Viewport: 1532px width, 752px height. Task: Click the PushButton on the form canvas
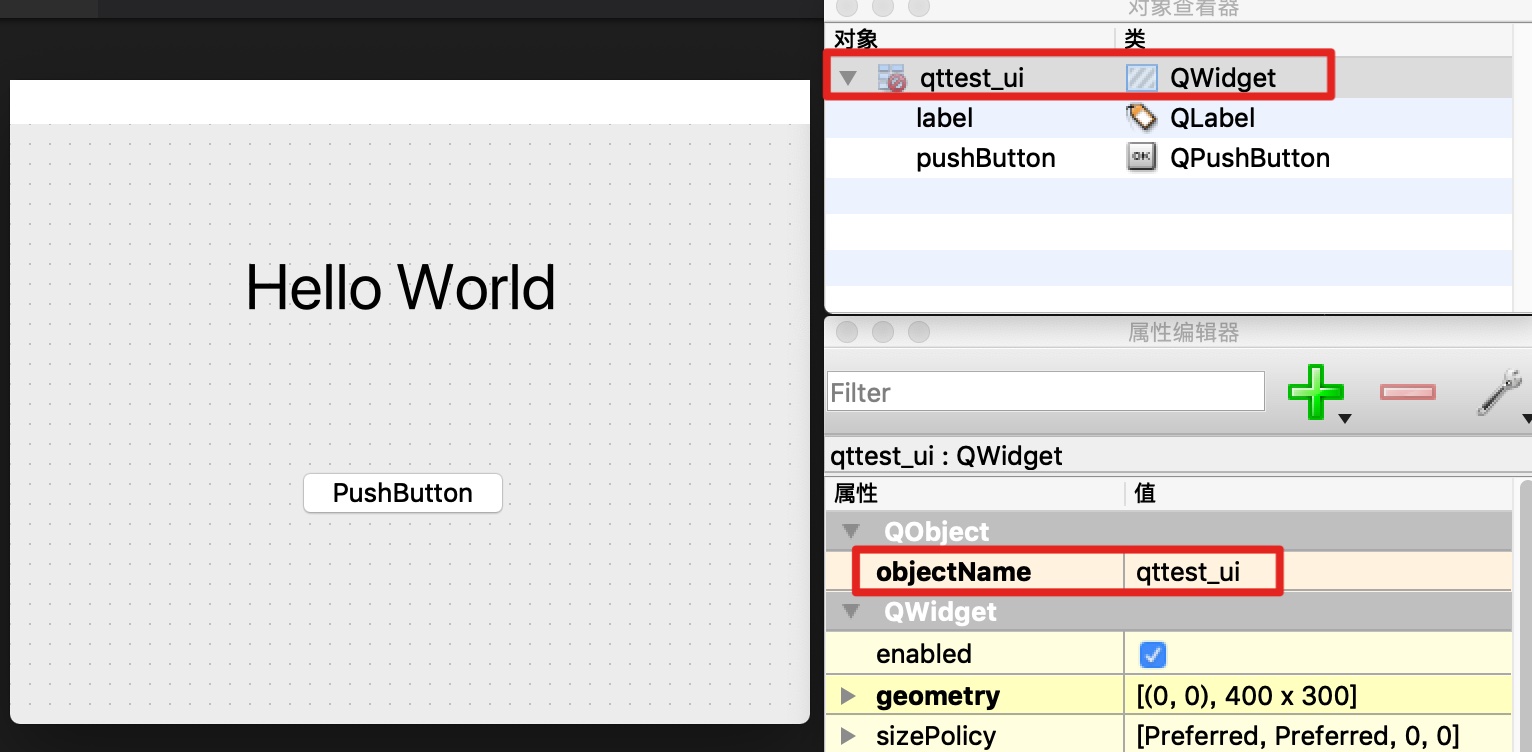[402, 493]
